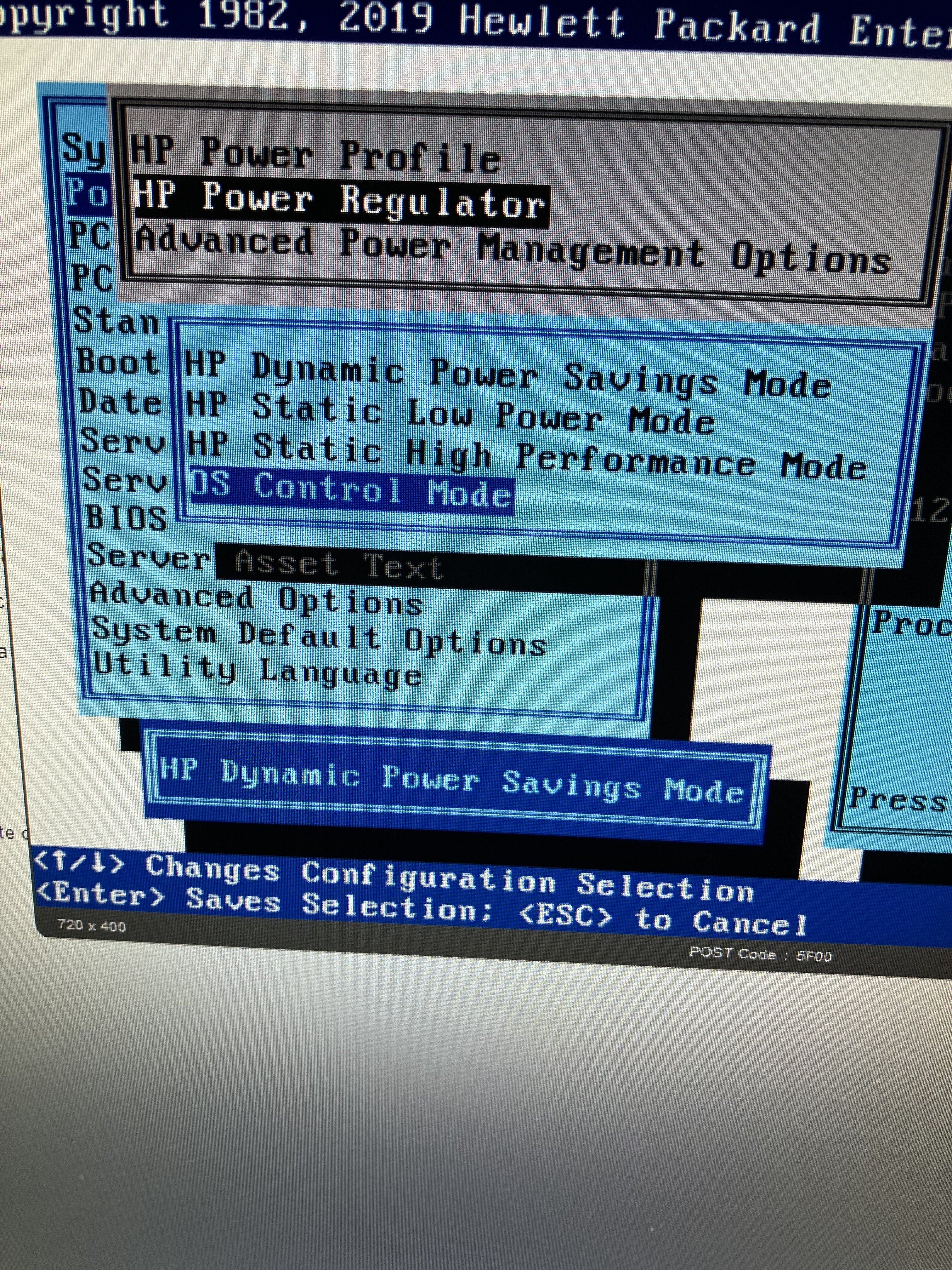Choose HP Dynamic Power Savings Mode option

(507, 376)
